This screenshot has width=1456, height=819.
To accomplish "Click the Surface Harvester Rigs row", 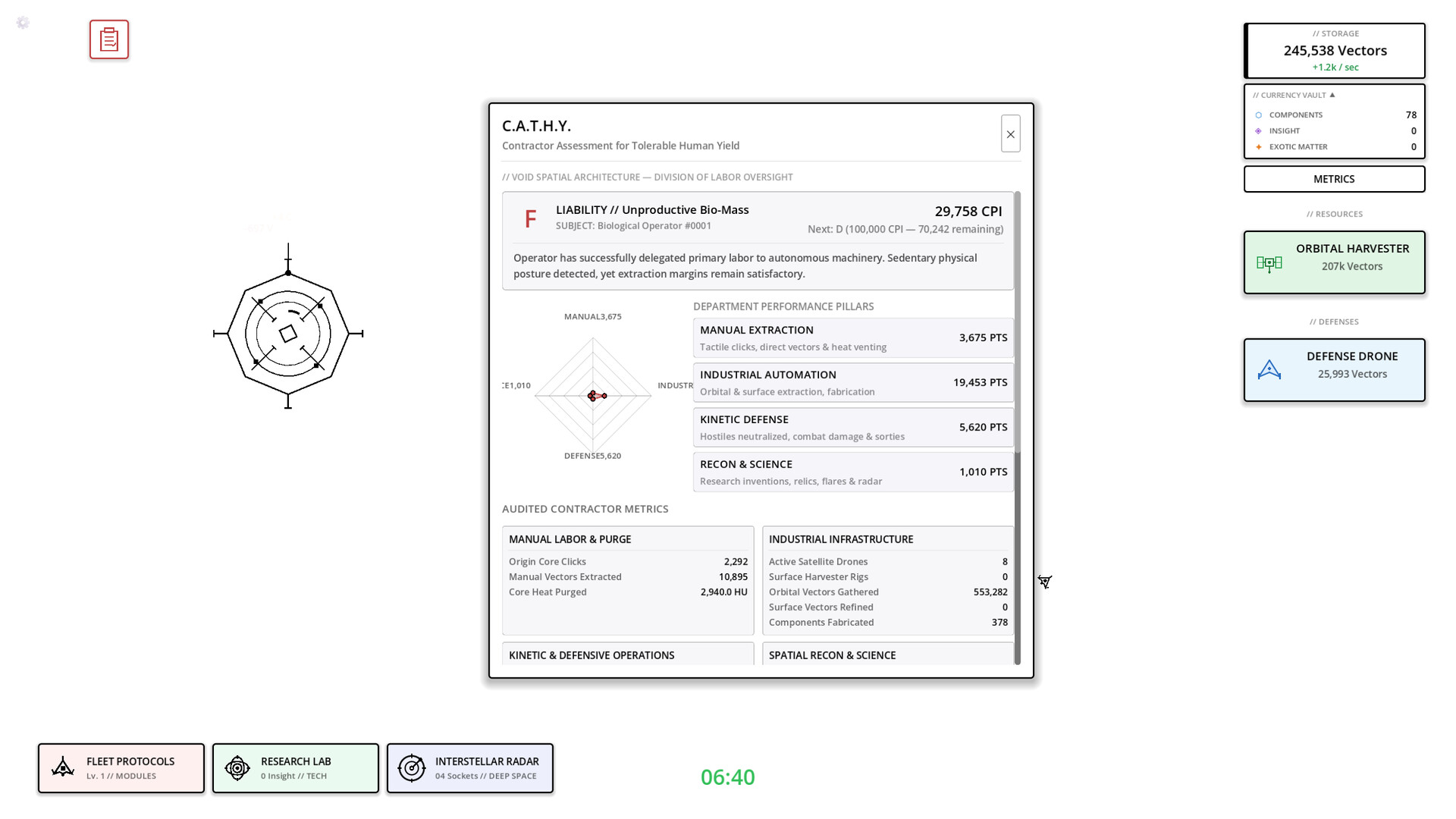I will 888,577.
